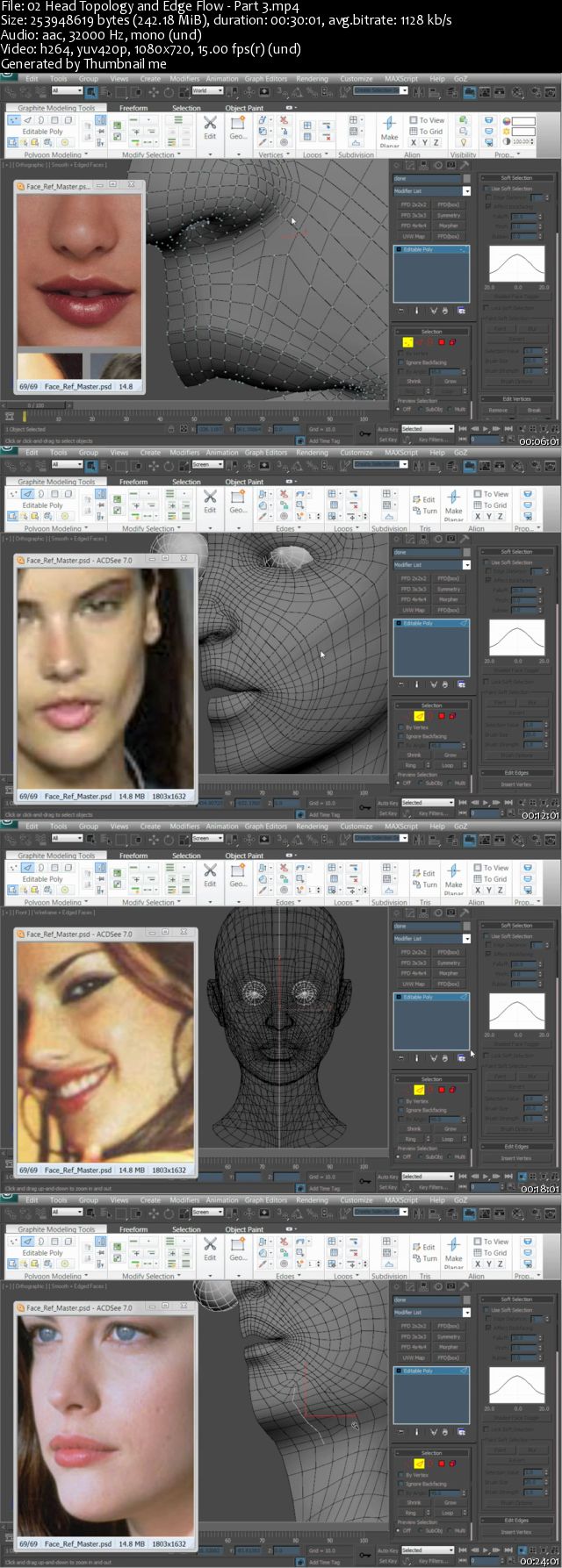Enable Use Soft Selection checkbox in 00:24:01 frame
The height and width of the screenshot is (1568, 562).
coord(487,1310)
